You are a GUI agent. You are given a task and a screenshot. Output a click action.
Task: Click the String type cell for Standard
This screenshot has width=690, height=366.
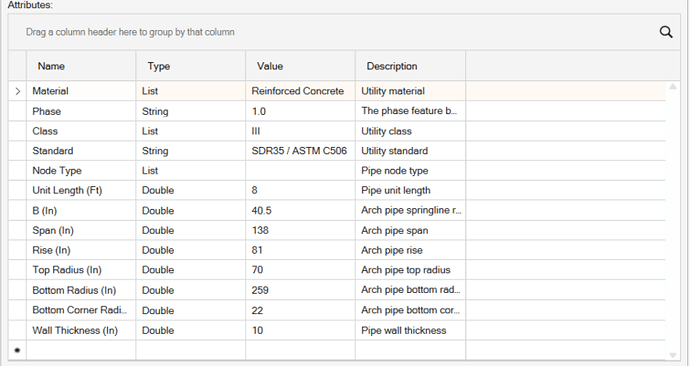(191, 151)
